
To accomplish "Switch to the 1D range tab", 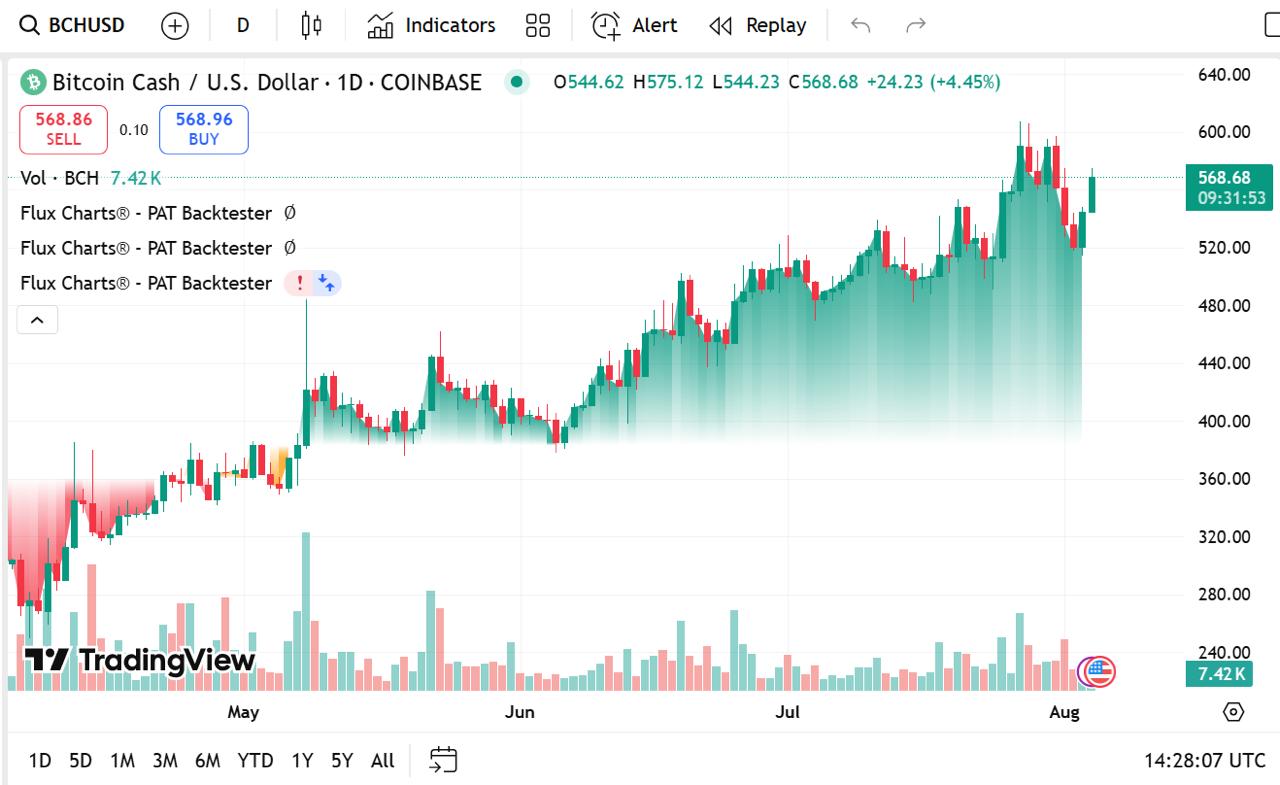I will (40, 760).
